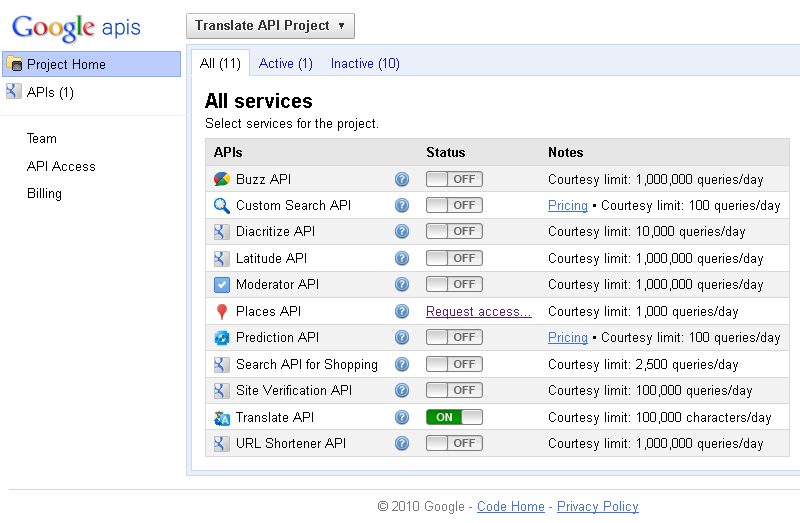Click the Diacritize API icon
The image size is (800, 523).
(x=221, y=232)
